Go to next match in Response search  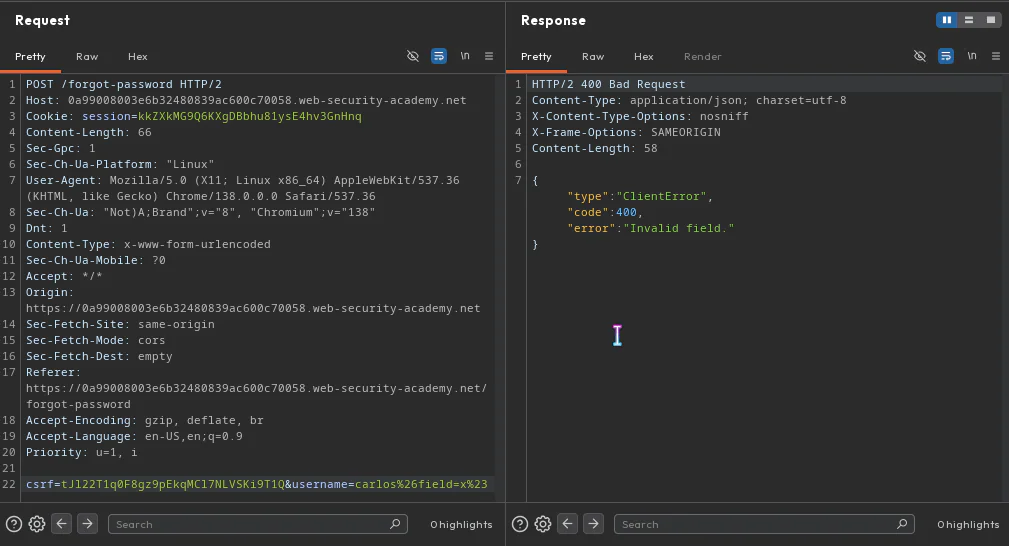(593, 523)
